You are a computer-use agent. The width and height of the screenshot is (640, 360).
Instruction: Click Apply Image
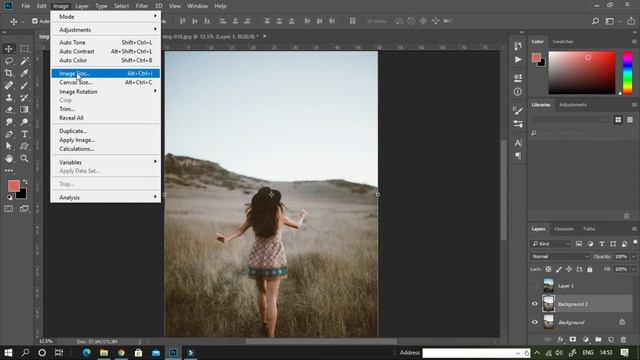(106, 140)
